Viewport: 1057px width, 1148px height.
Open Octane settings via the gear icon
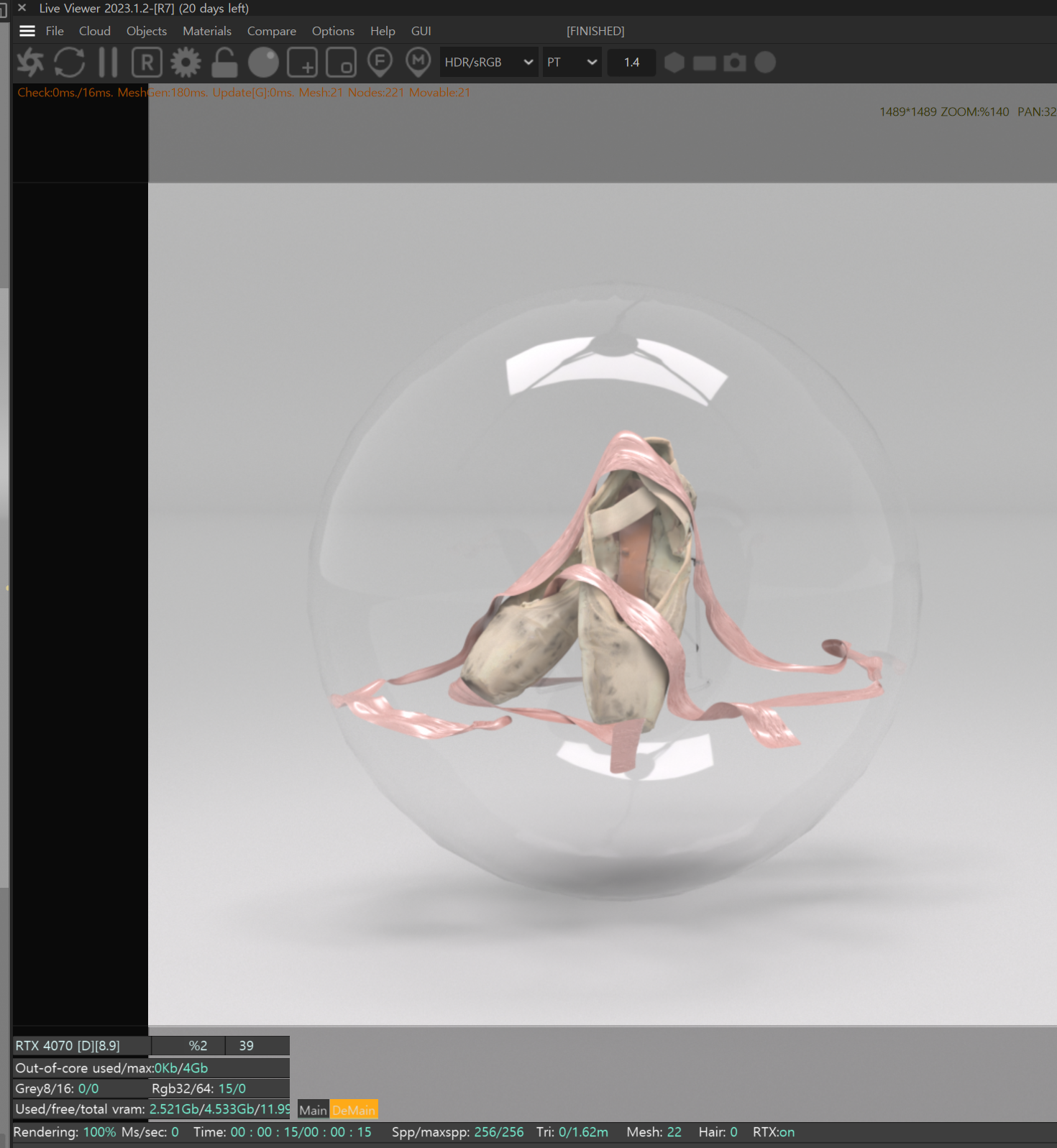click(186, 63)
